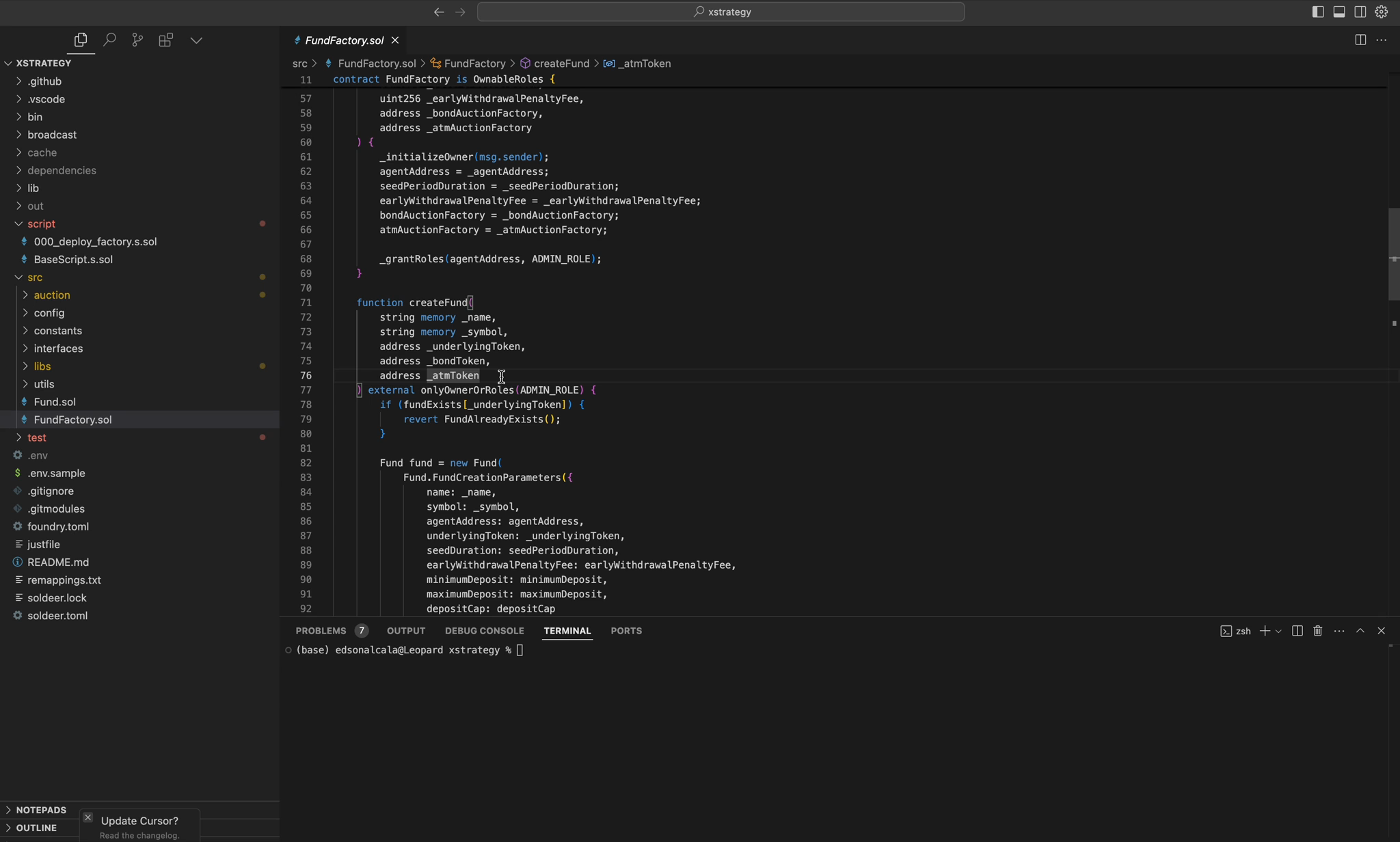Create a new terminal with plus
1400x842 pixels.
pyautogui.click(x=1265, y=631)
